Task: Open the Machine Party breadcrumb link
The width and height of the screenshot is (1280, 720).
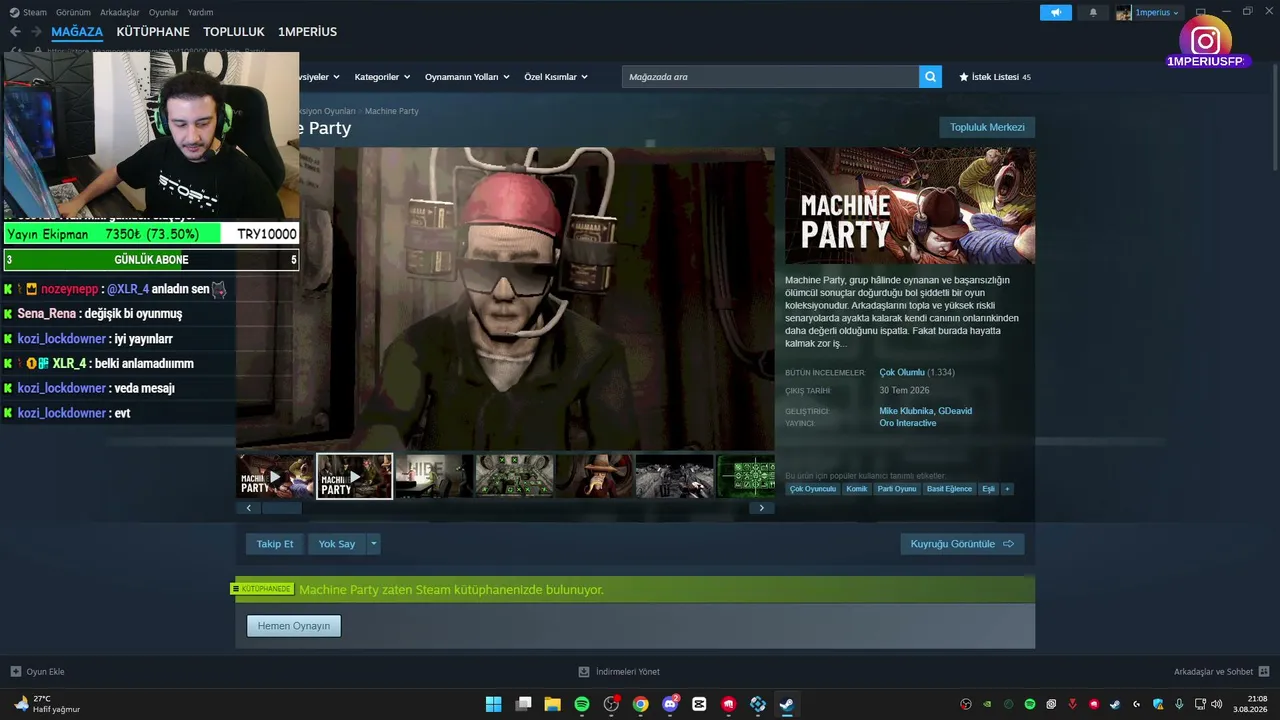Action: tap(392, 111)
